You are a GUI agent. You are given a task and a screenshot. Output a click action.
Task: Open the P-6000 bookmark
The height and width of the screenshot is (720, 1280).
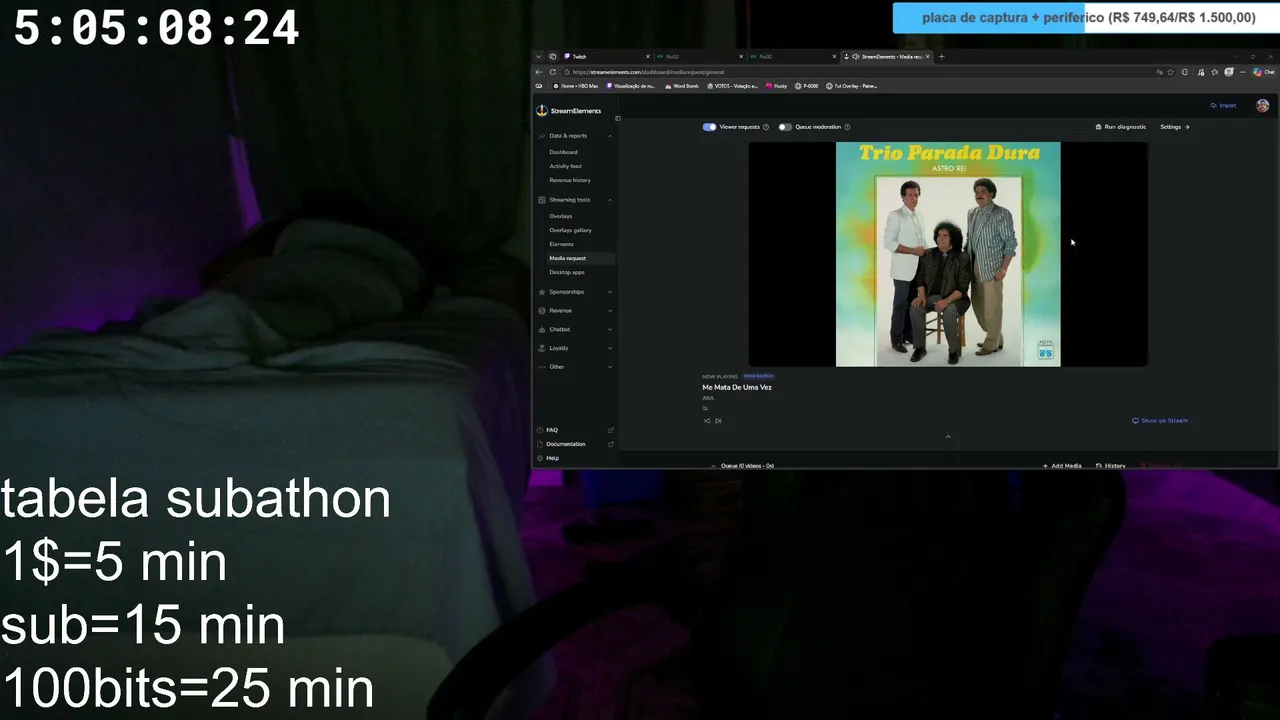point(805,86)
